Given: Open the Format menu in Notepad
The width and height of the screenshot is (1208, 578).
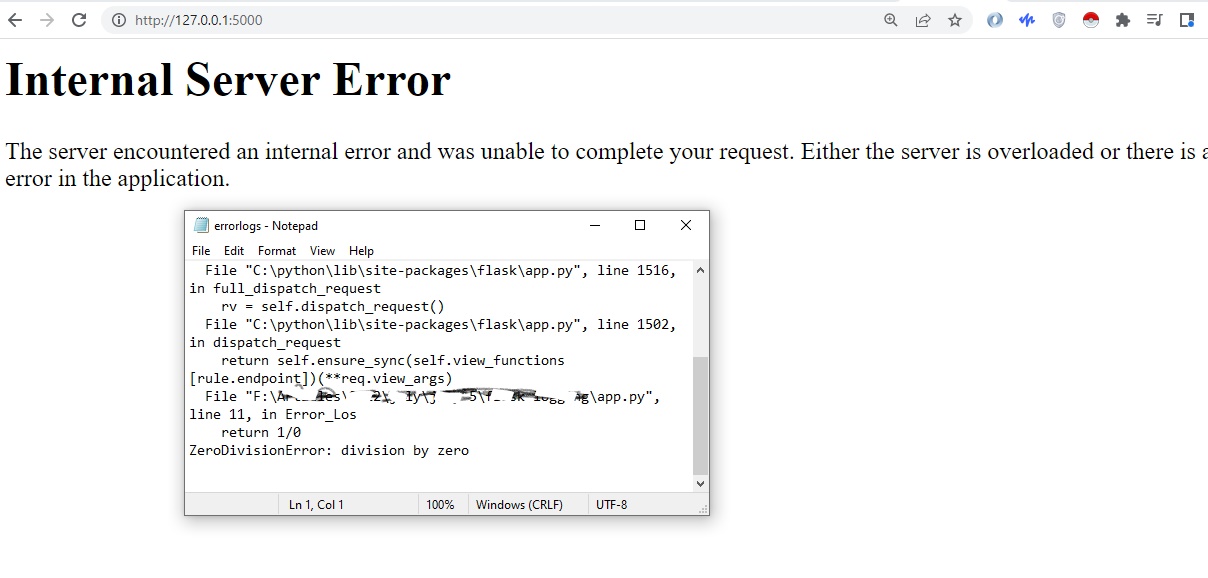Looking at the screenshot, I should click(277, 250).
